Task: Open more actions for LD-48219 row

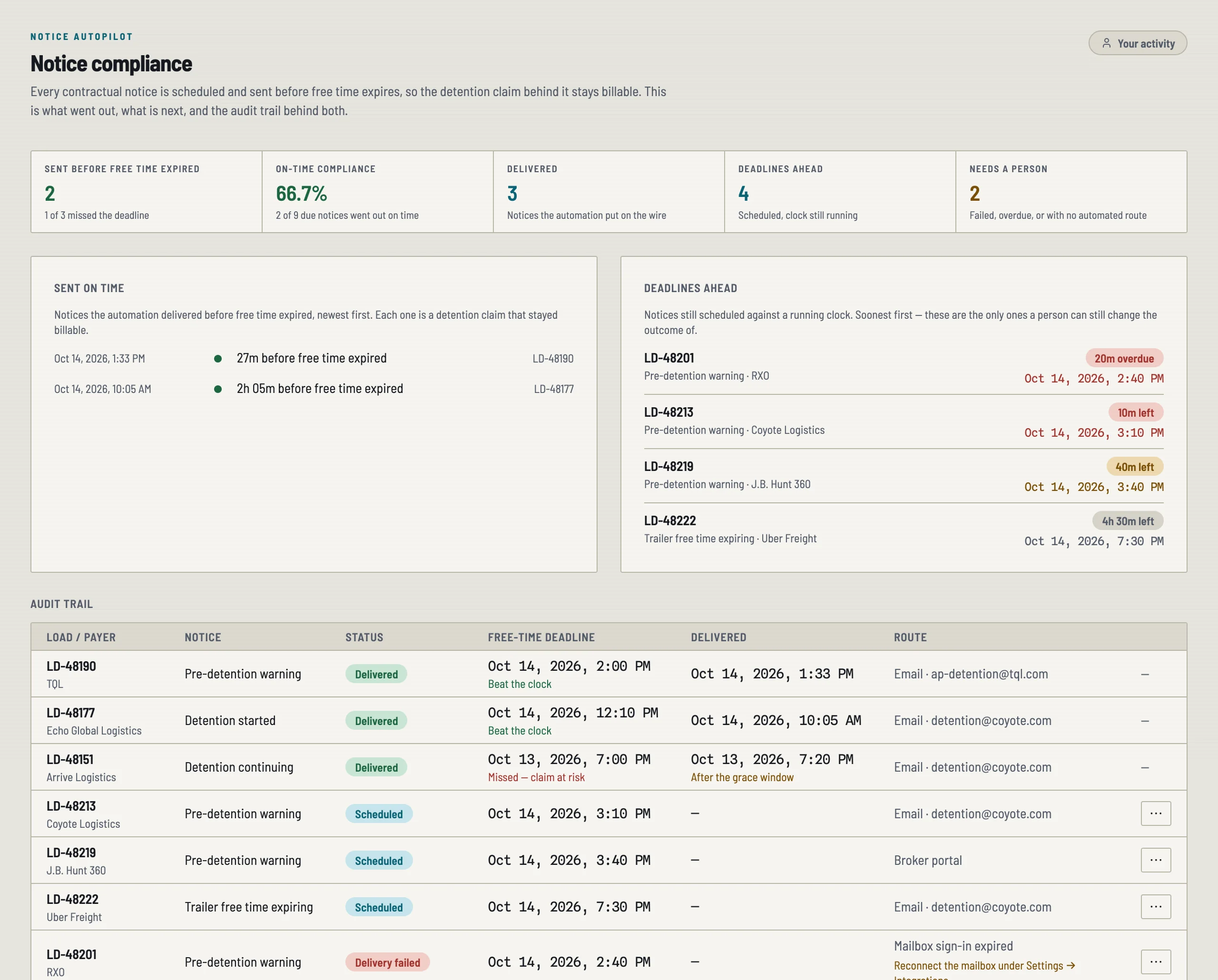Action: coord(1155,860)
